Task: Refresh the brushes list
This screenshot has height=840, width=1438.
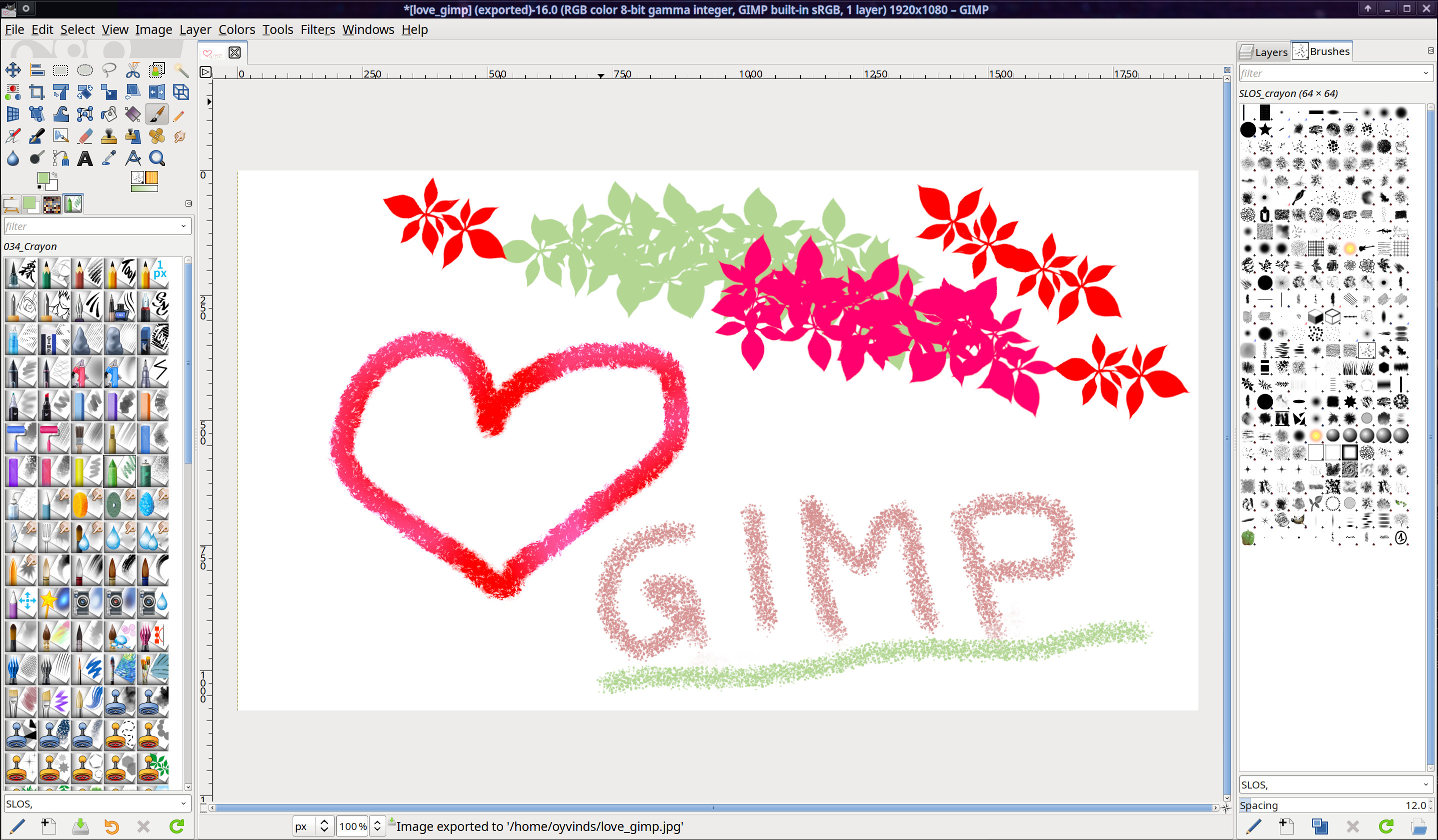Action: coord(1385,826)
